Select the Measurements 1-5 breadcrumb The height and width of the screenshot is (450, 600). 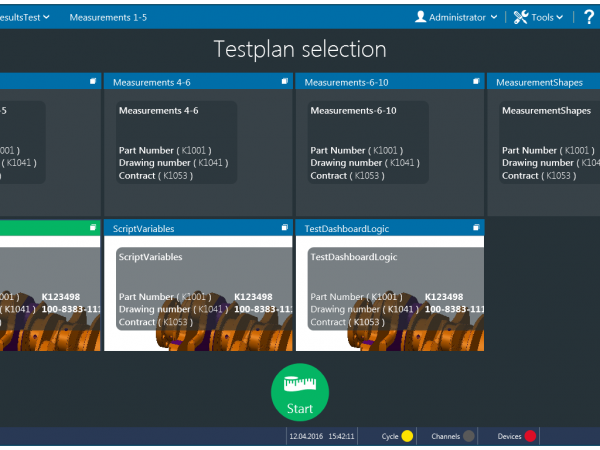click(x=108, y=17)
